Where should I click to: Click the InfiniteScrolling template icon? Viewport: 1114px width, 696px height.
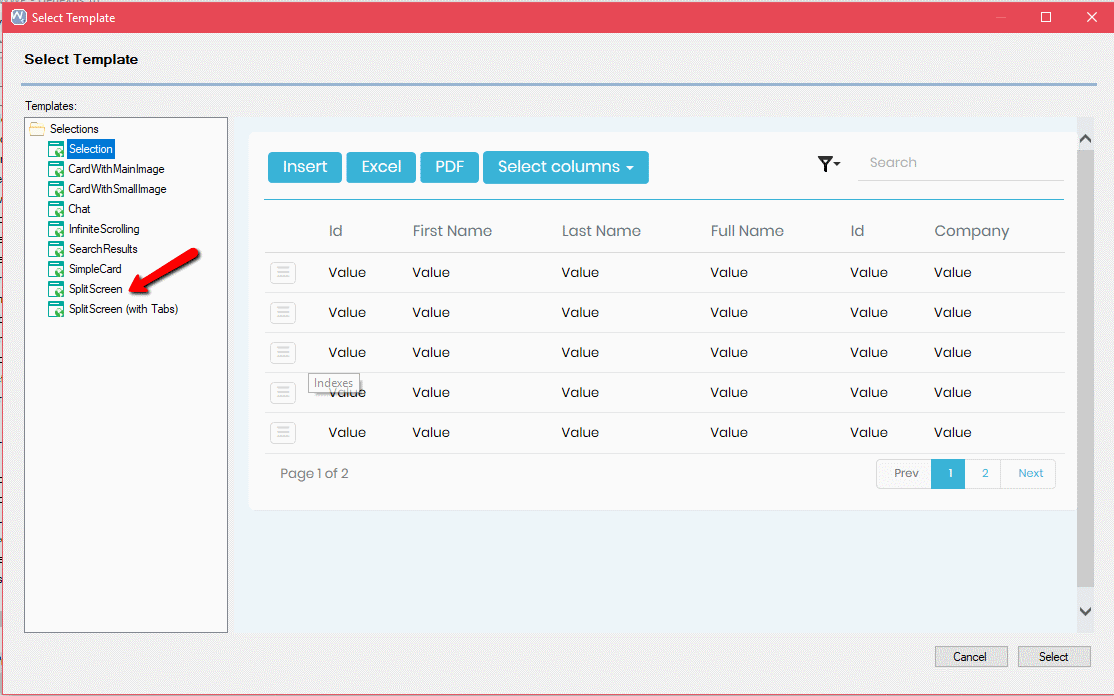click(x=56, y=229)
